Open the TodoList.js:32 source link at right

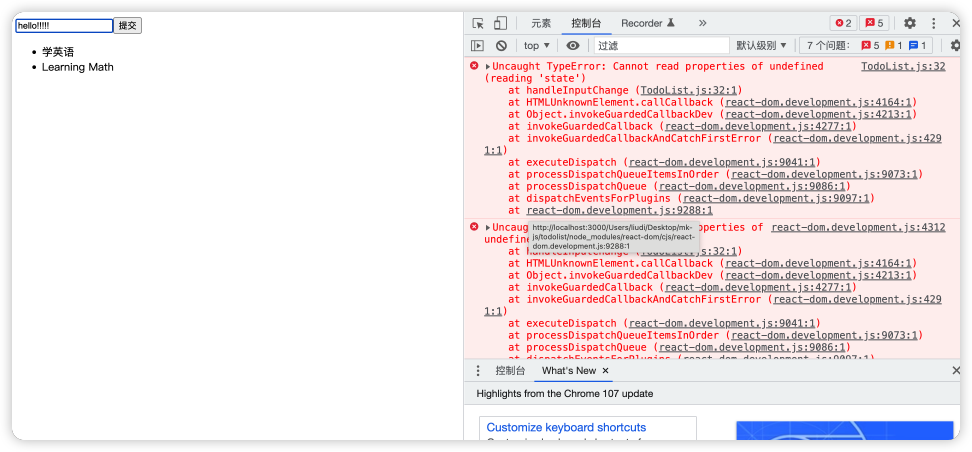903,66
